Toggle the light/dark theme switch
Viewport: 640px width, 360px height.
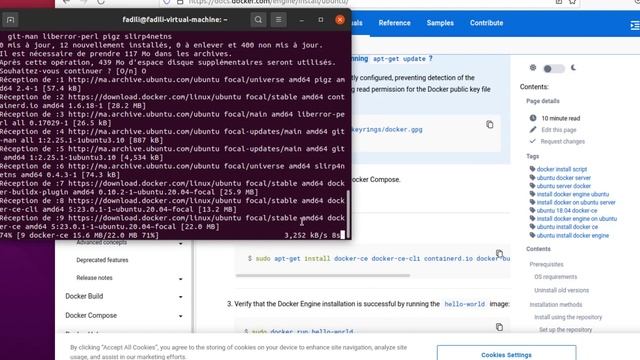click(553, 69)
